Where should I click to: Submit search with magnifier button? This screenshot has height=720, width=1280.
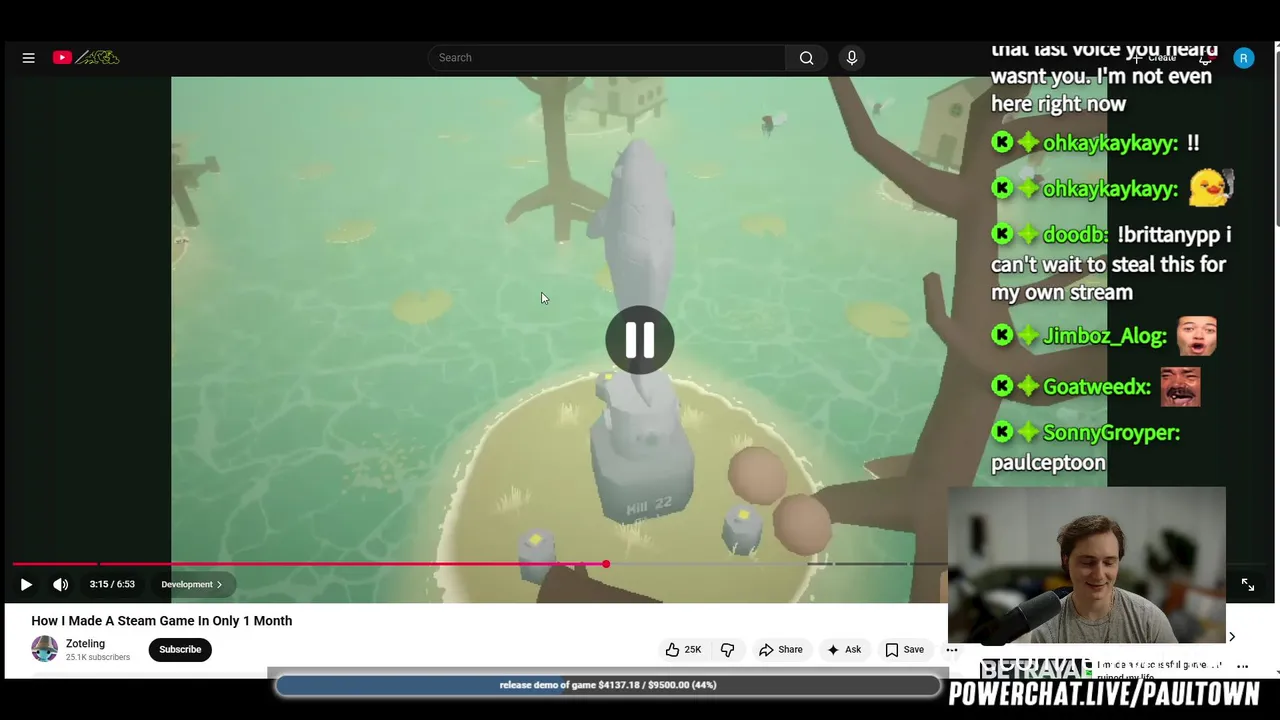tap(807, 58)
